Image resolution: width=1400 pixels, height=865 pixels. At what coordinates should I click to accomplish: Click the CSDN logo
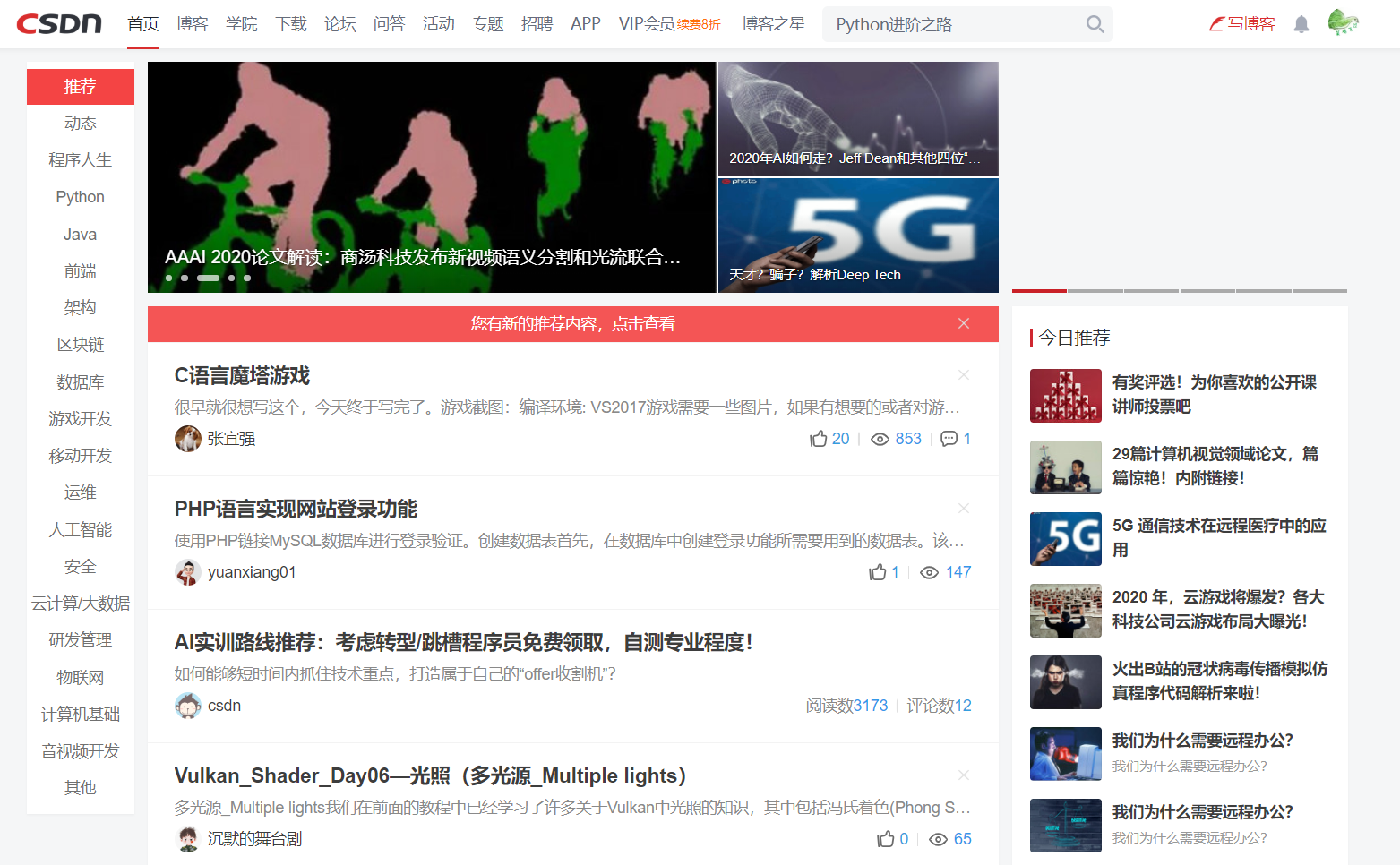59,24
